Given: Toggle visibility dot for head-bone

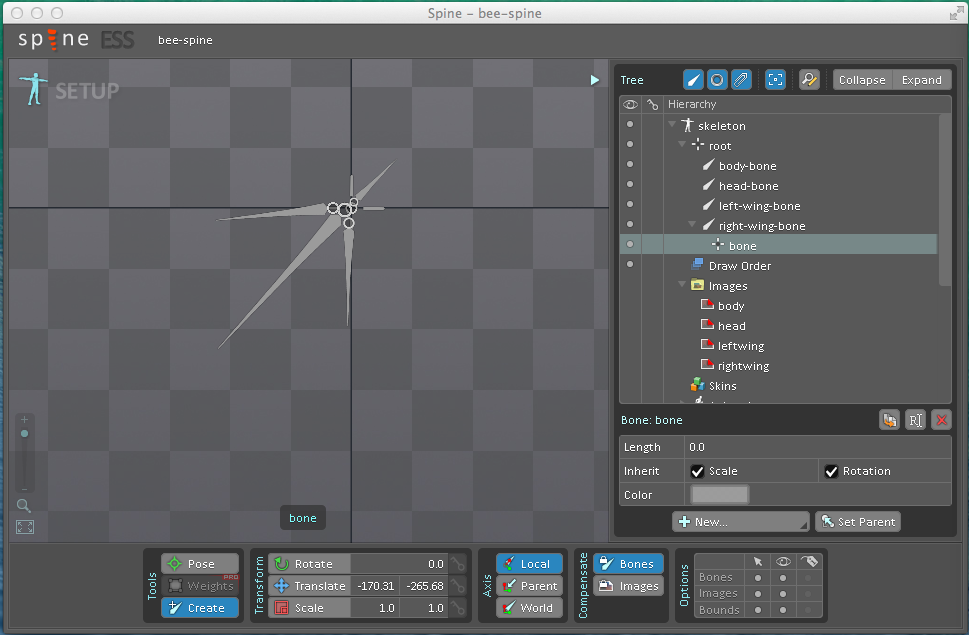Looking at the screenshot, I should (630, 186).
